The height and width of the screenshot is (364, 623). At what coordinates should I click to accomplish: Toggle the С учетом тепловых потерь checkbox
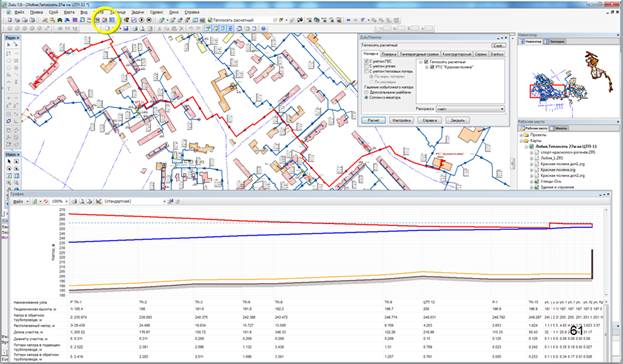[367, 72]
